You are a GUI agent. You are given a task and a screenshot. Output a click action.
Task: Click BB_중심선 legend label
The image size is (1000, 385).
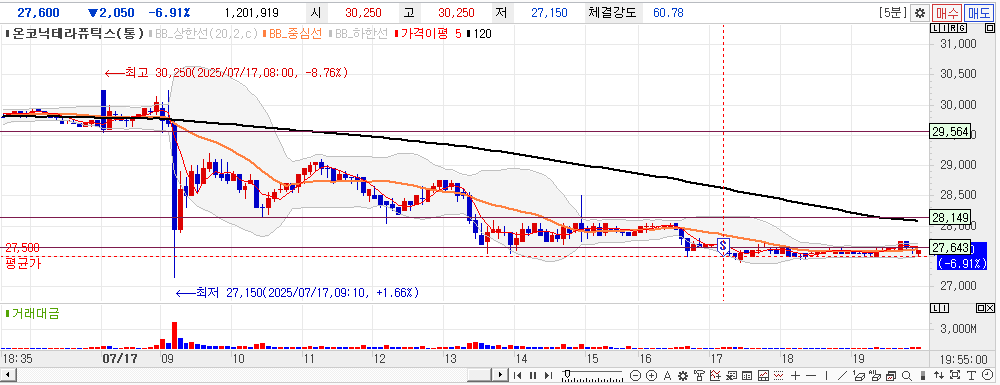click(294, 34)
